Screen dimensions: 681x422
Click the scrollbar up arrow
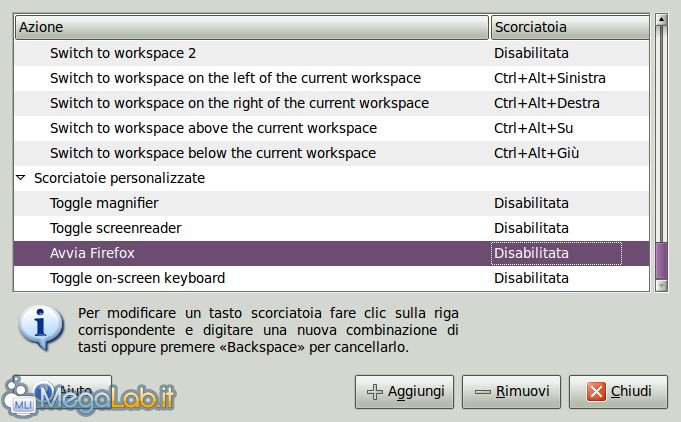pyautogui.click(x=661, y=21)
